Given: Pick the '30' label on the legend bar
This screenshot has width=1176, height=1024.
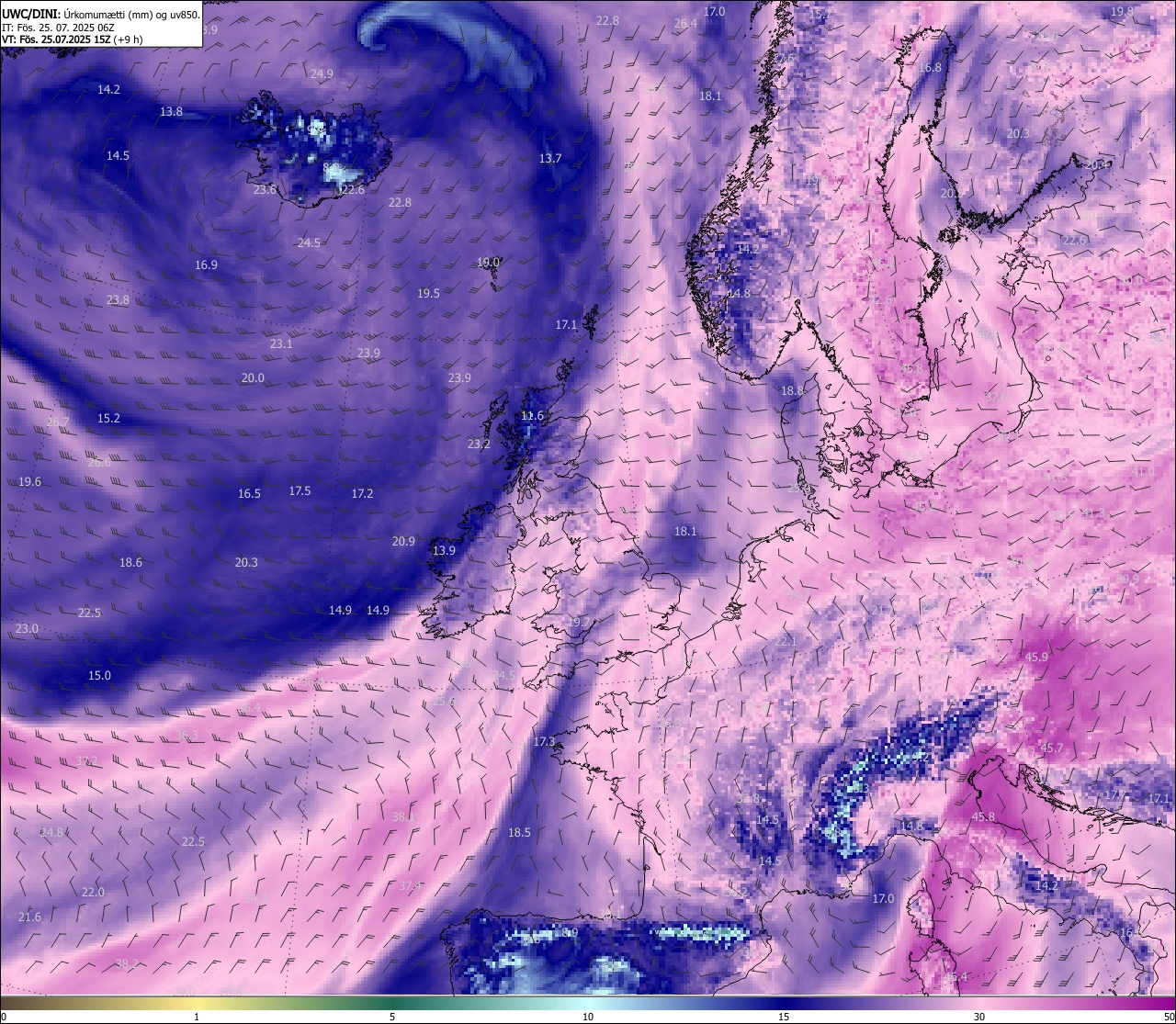Looking at the screenshot, I should click(x=979, y=1017).
